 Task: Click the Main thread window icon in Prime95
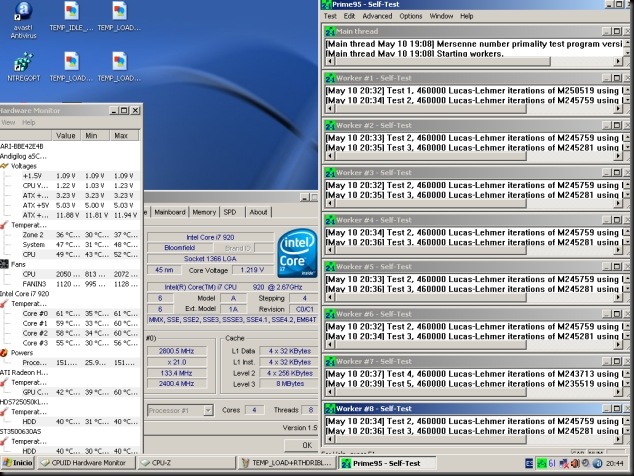point(330,31)
